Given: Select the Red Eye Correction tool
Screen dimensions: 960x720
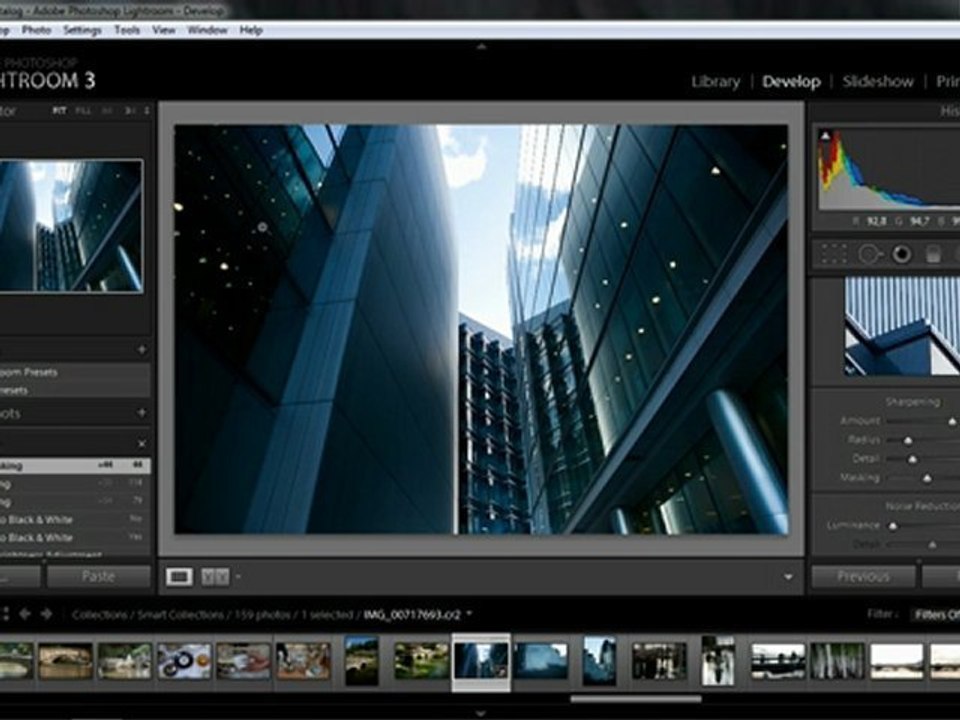Looking at the screenshot, I should [x=901, y=253].
